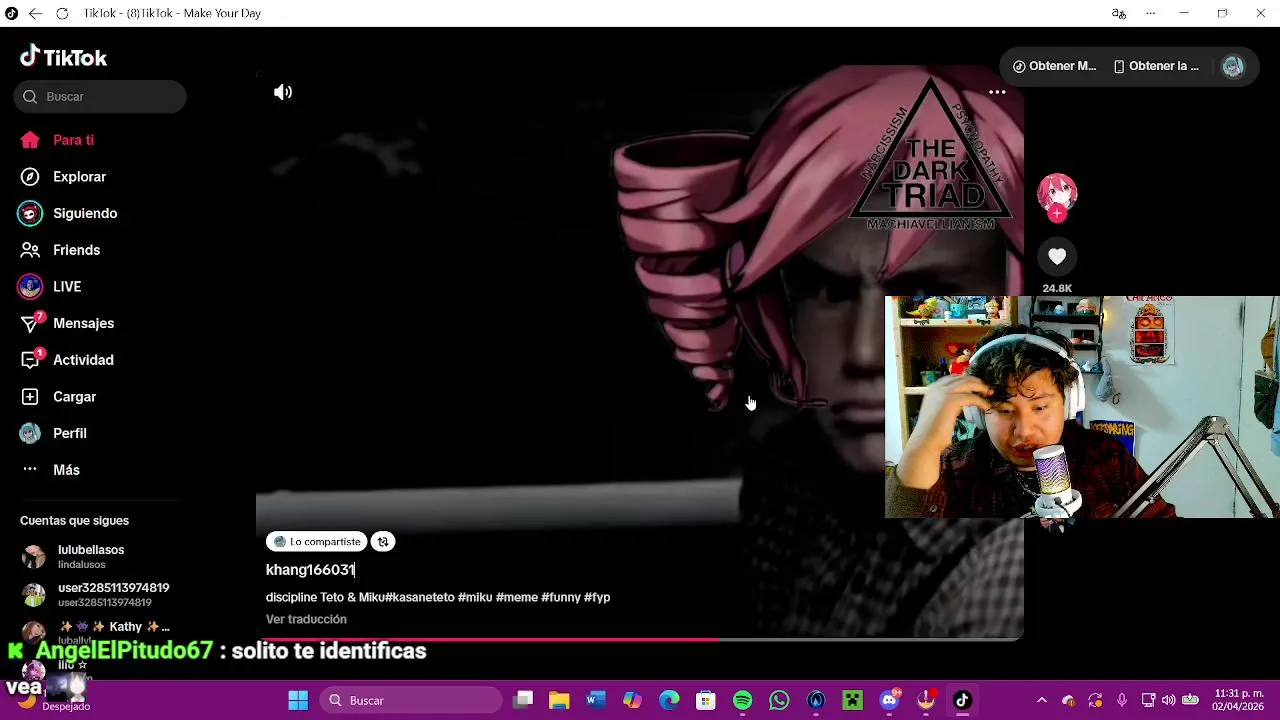Click Ver traducción under the caption
The height and width of the screenshot is (720, 1280).
[x=306, y=619]
